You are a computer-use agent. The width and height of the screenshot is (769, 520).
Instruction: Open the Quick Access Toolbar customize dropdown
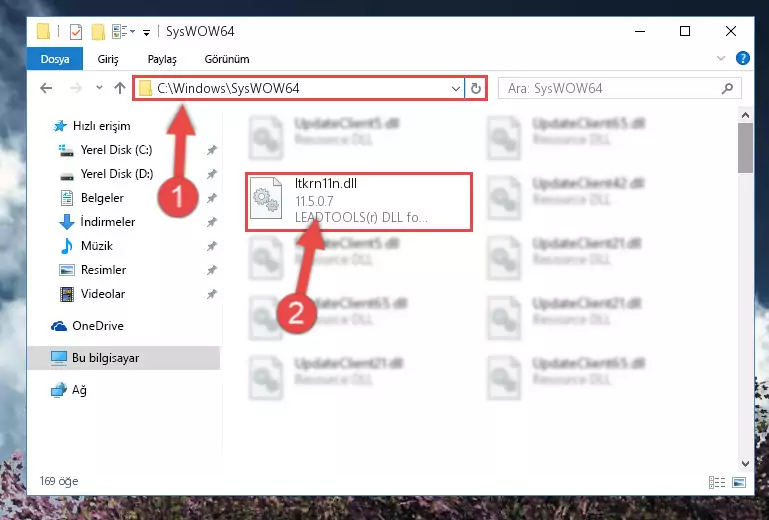click(x=146, y=32)
